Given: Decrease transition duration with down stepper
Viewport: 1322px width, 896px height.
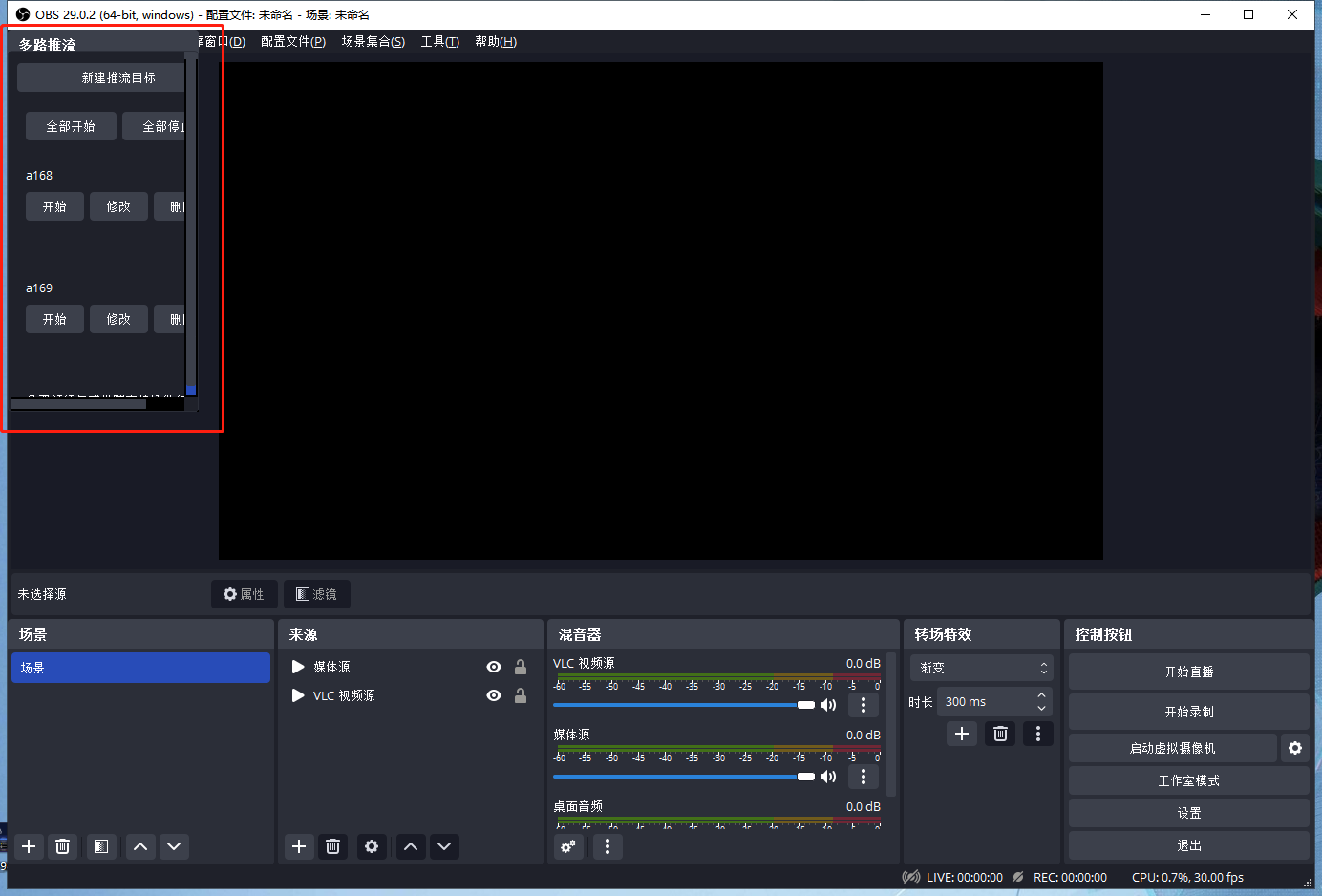Looking at the screenshot, I should tap(1042, 709).
